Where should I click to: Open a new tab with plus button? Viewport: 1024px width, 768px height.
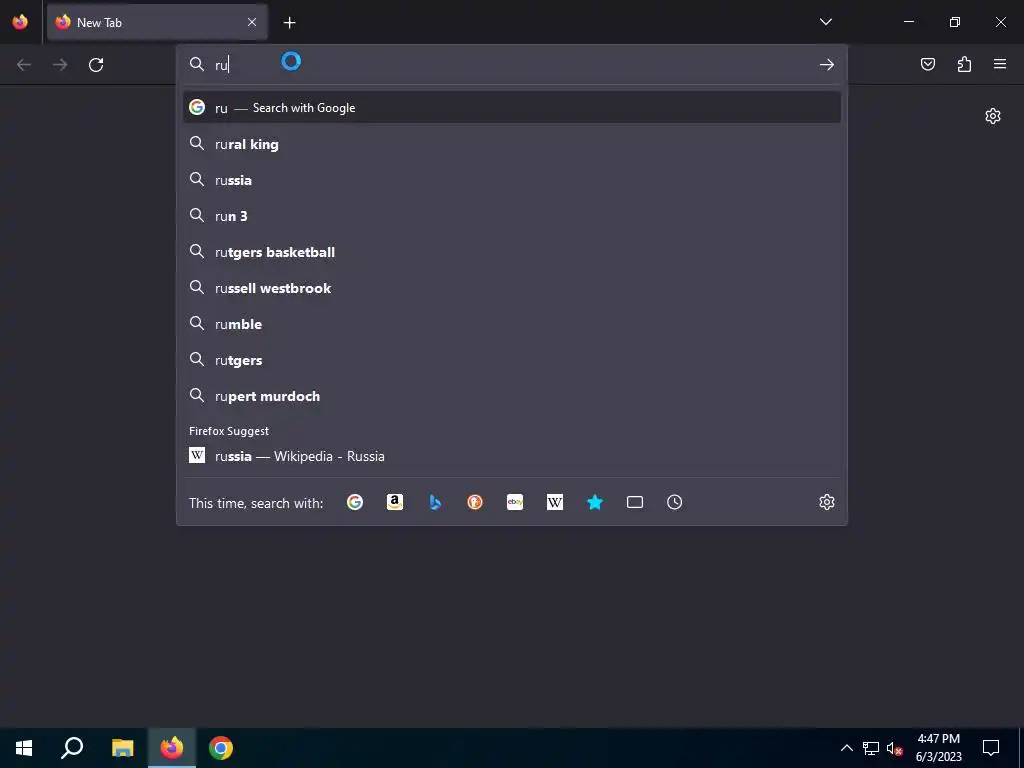(x=289, y=23)
